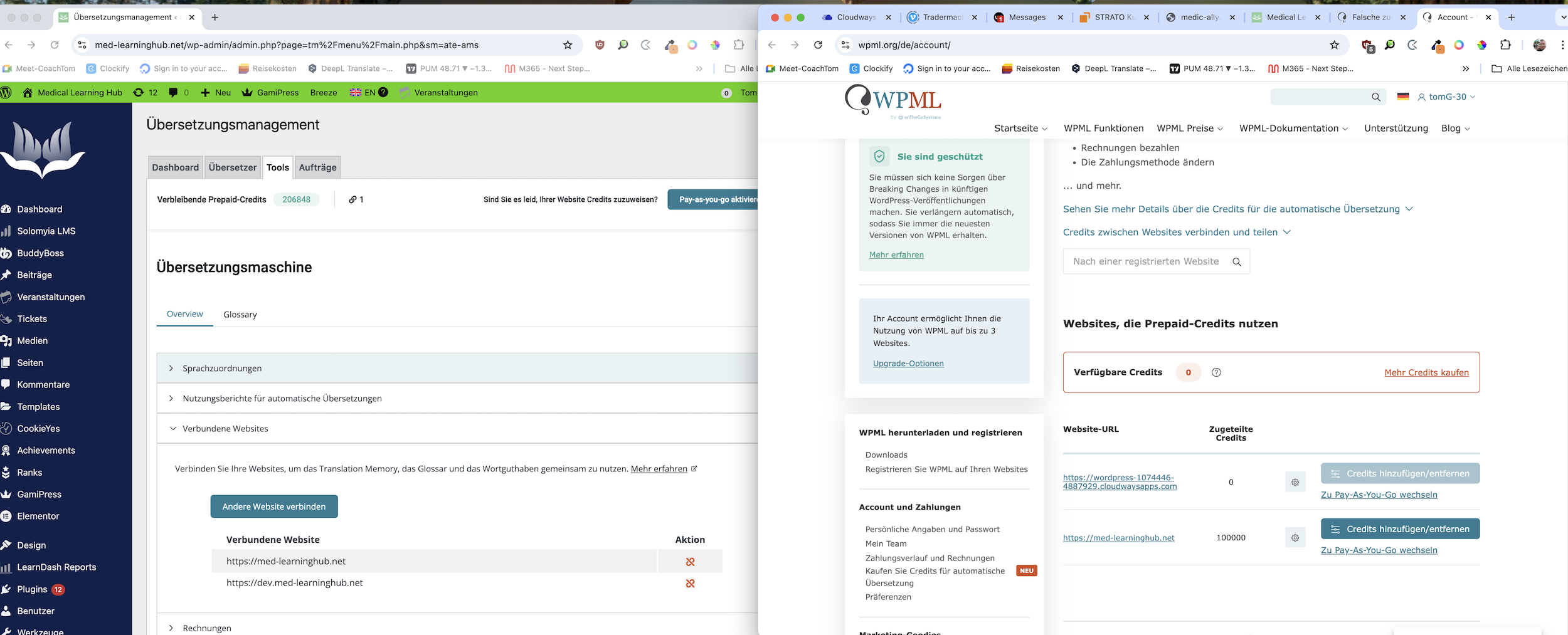Reload the WPML account page
Image resolution: width=1568 pixels, height=635 pixels.
point(818,45)
